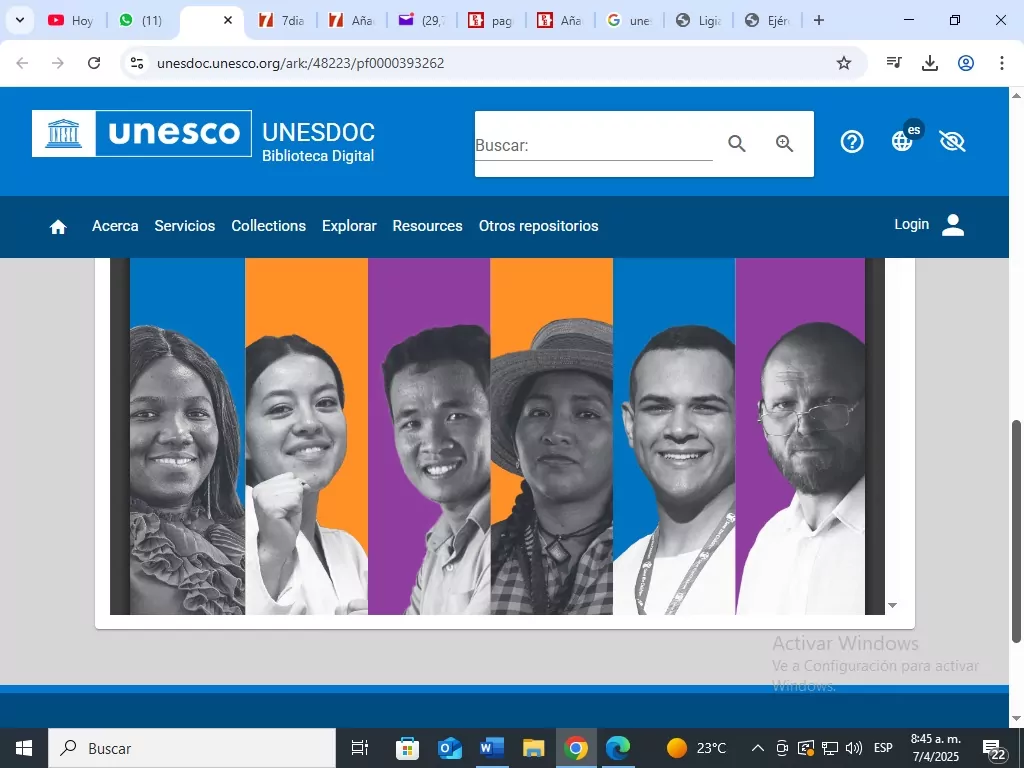Click the page vertical scrollbar thumb
This screenshot has width=1024, height=768.
(1016, 530)
